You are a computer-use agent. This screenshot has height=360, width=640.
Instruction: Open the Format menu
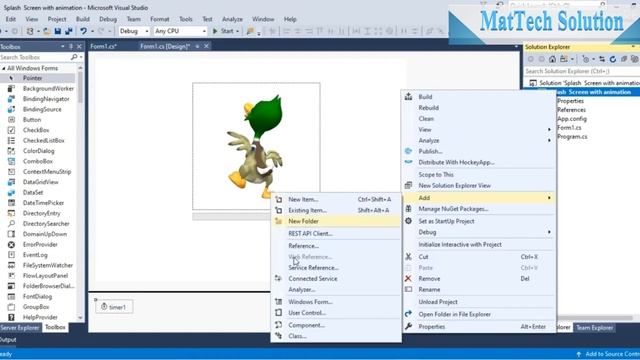point(160,19)
